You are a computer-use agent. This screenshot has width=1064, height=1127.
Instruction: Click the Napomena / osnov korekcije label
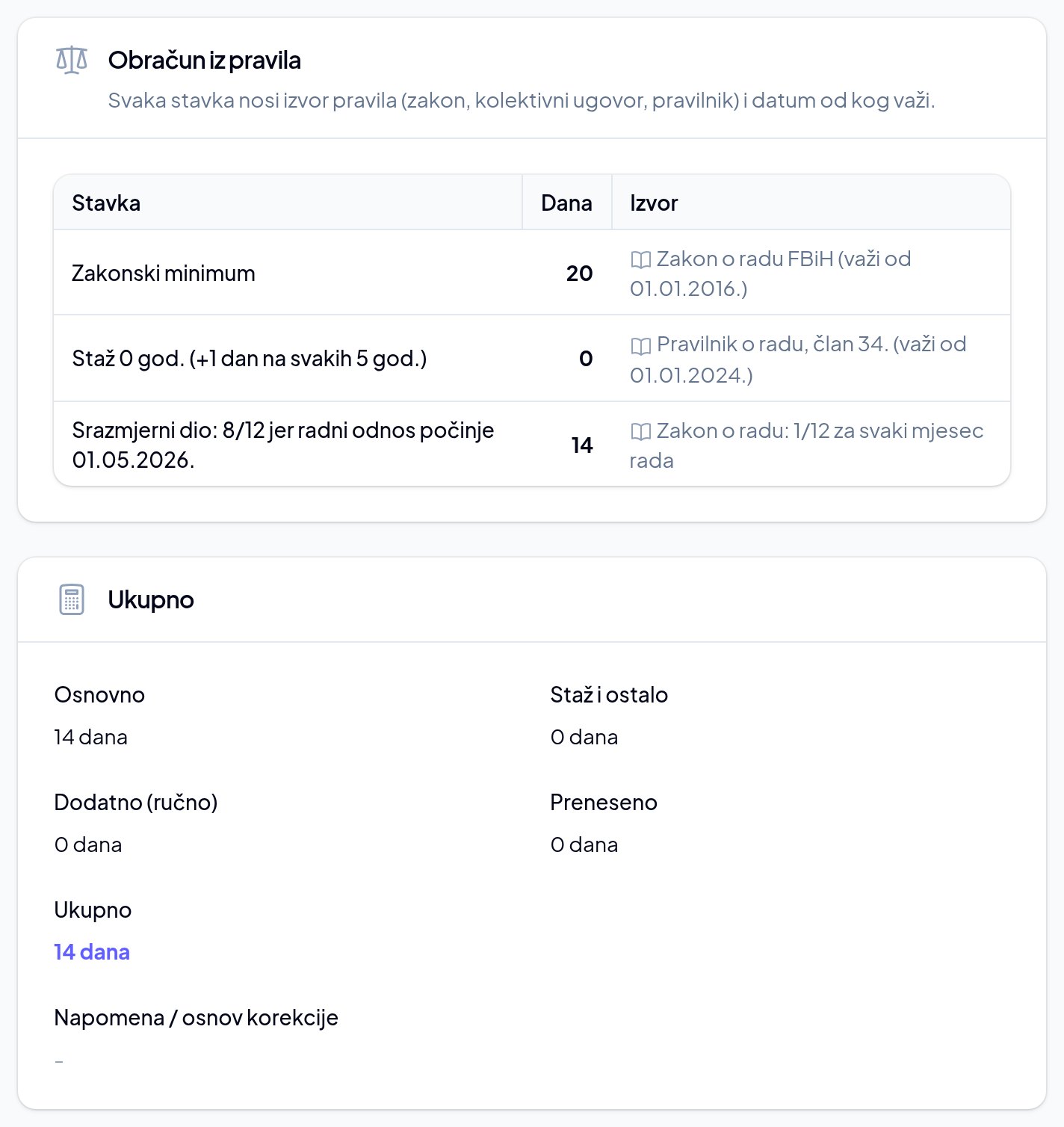coord(196,1017)
